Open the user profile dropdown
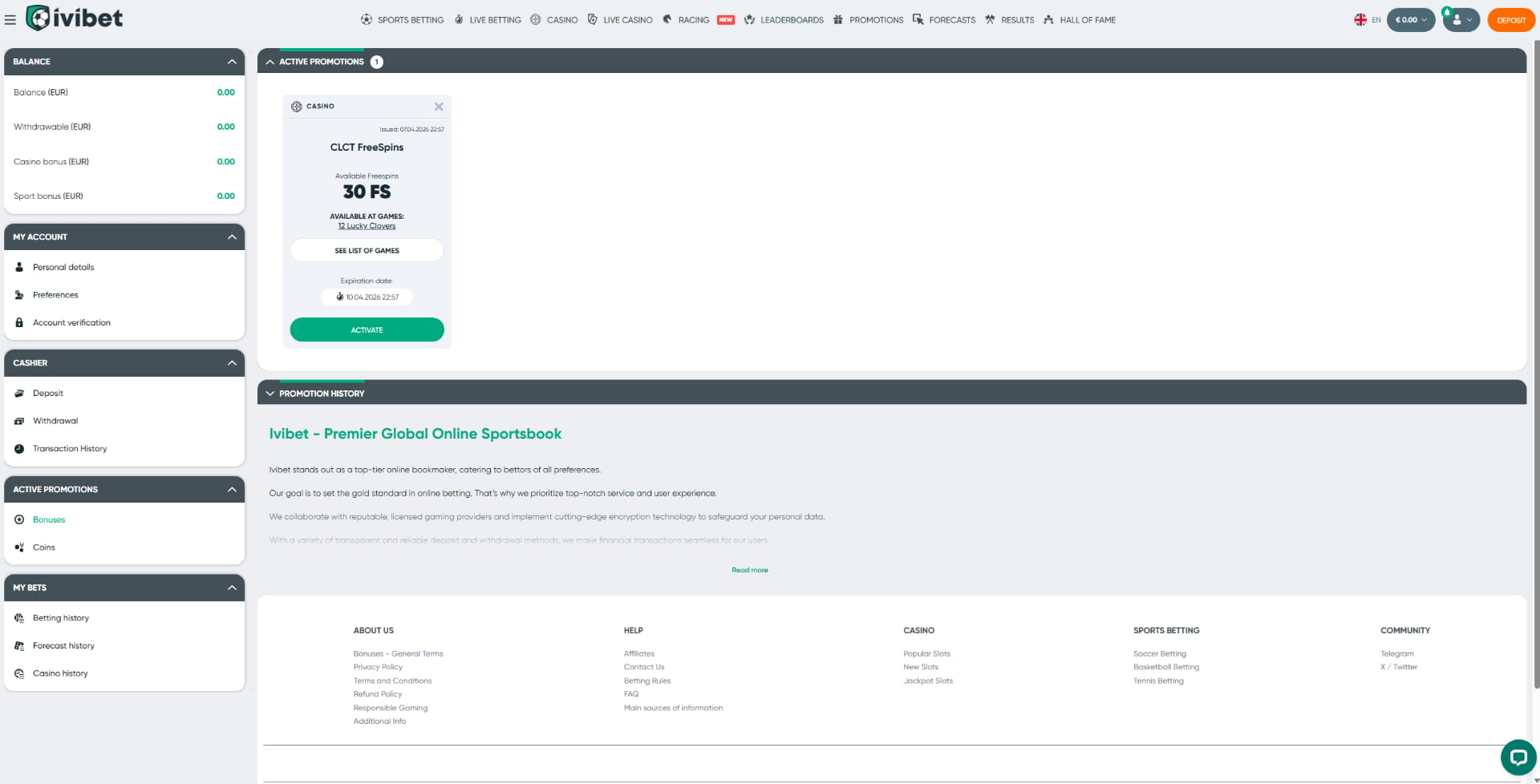 pyautogui.click(x=1461, y=20)
